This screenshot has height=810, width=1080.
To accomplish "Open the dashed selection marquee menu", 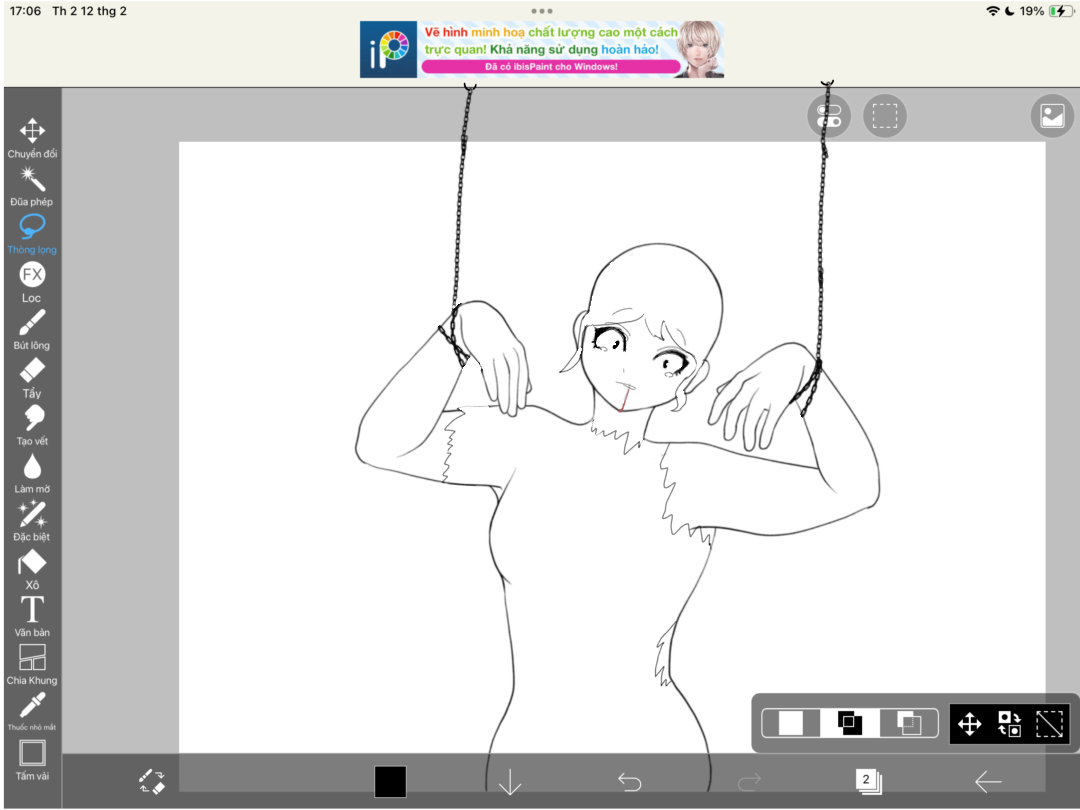I will coord(884,115).
